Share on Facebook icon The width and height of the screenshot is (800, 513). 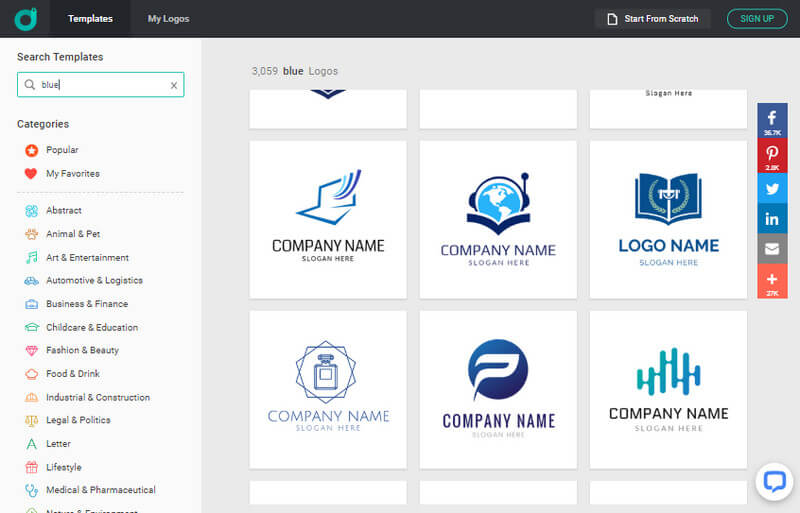click(772, 120)
